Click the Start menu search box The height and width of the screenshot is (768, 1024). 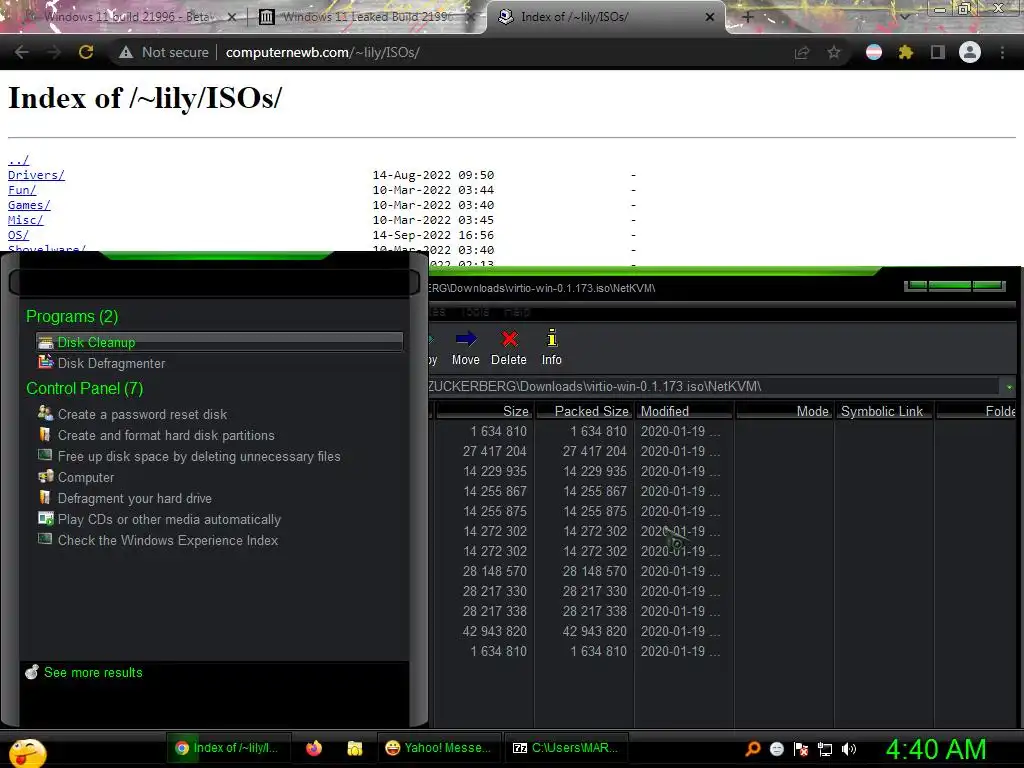214,282
